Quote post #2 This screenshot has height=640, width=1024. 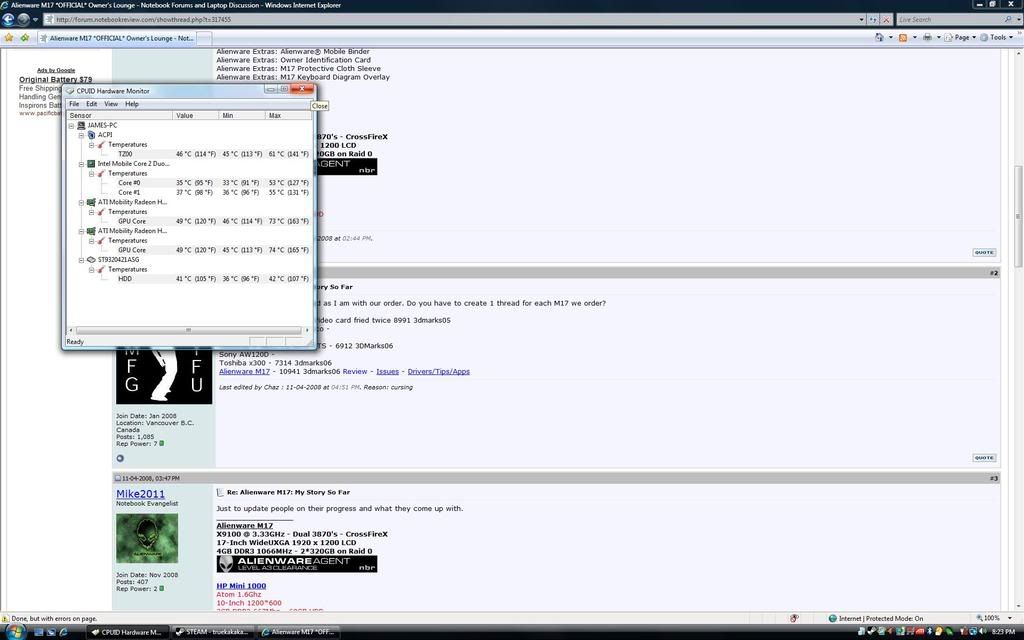tap(984, 458)
